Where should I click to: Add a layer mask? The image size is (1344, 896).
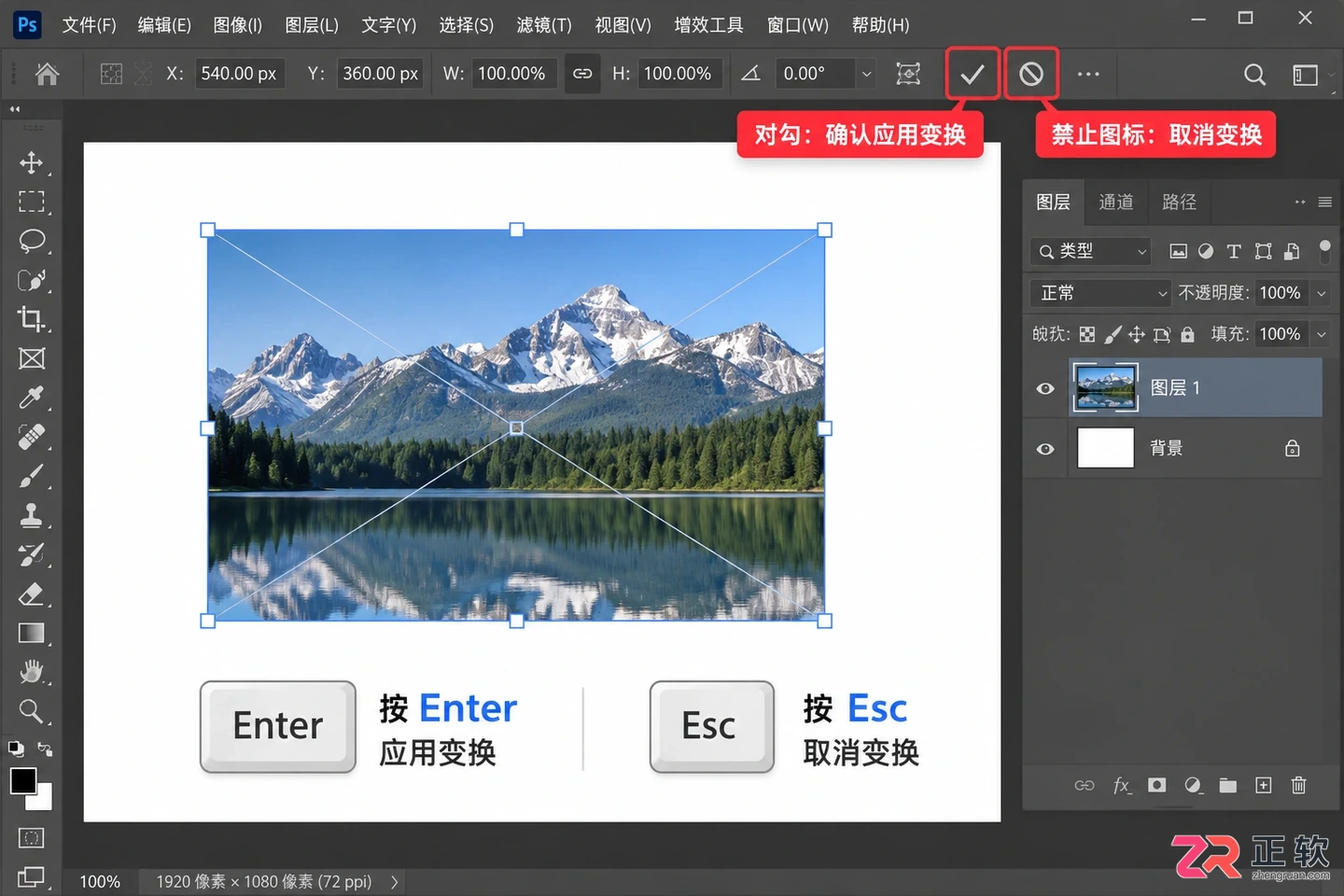tap(1157, 786)
